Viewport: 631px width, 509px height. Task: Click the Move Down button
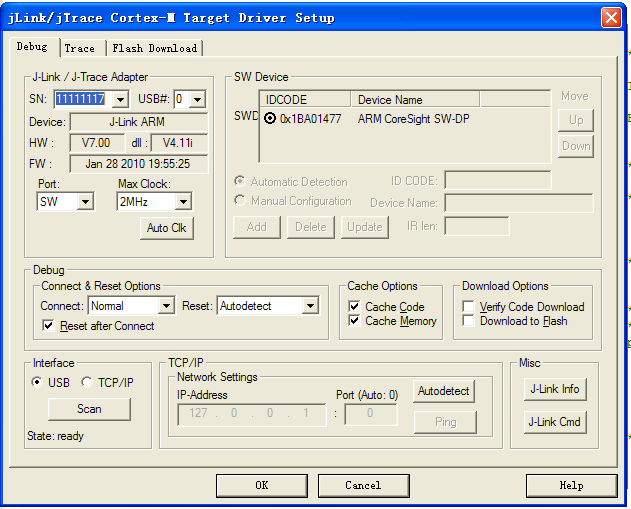(576, 146)
